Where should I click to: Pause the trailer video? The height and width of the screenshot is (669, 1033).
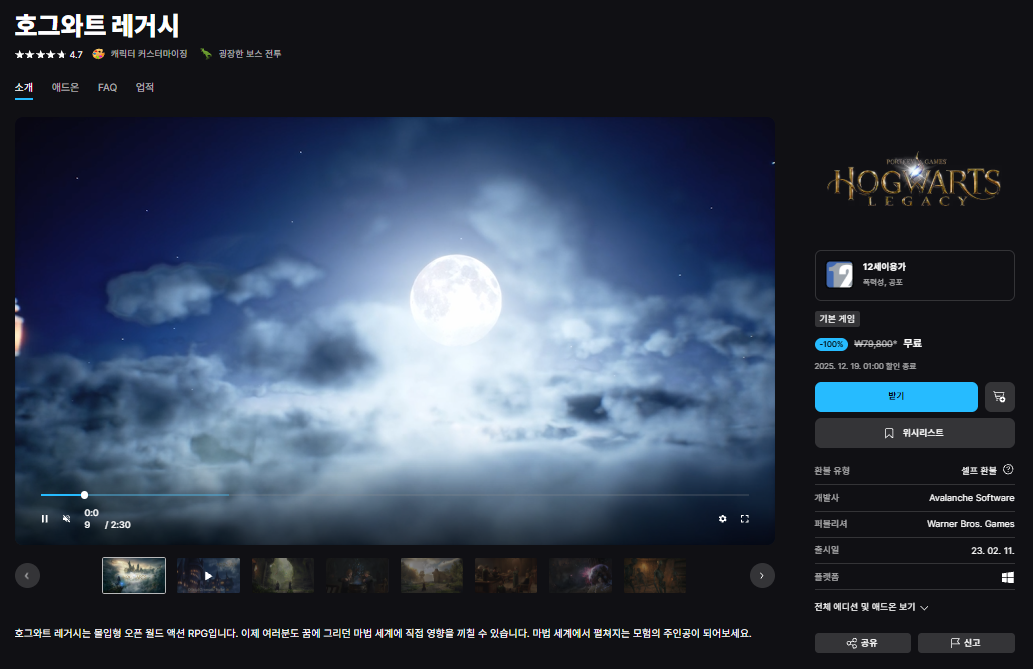pyautogui.click(x=44, y=518)
